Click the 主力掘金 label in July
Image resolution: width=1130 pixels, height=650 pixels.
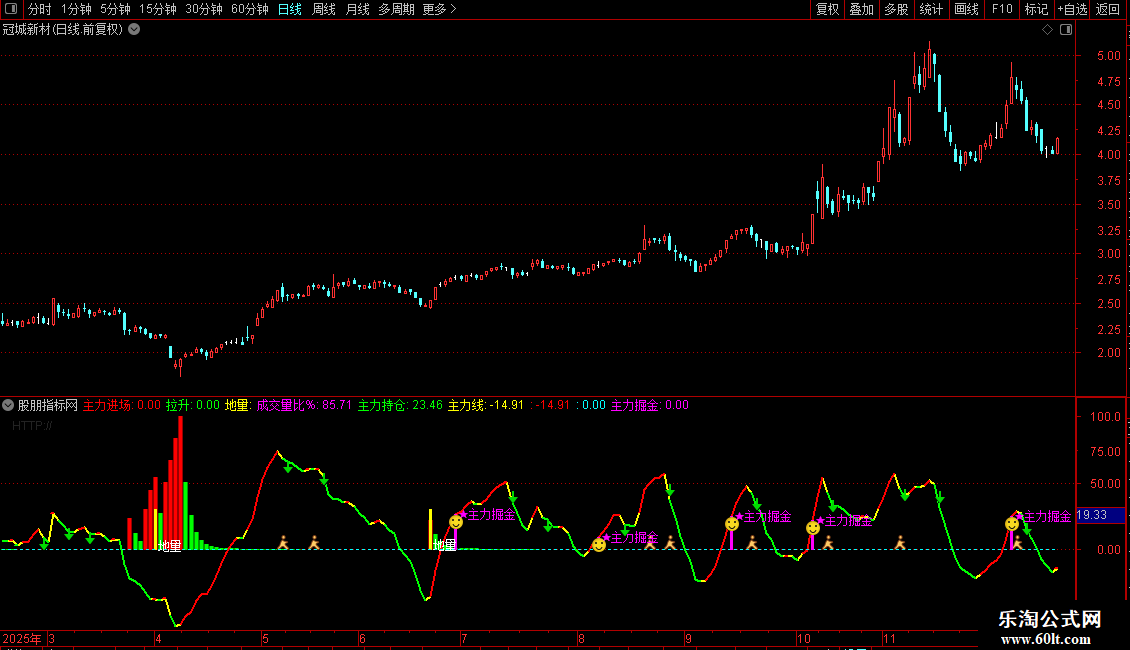pyautogui.click(x=491, y=515)
